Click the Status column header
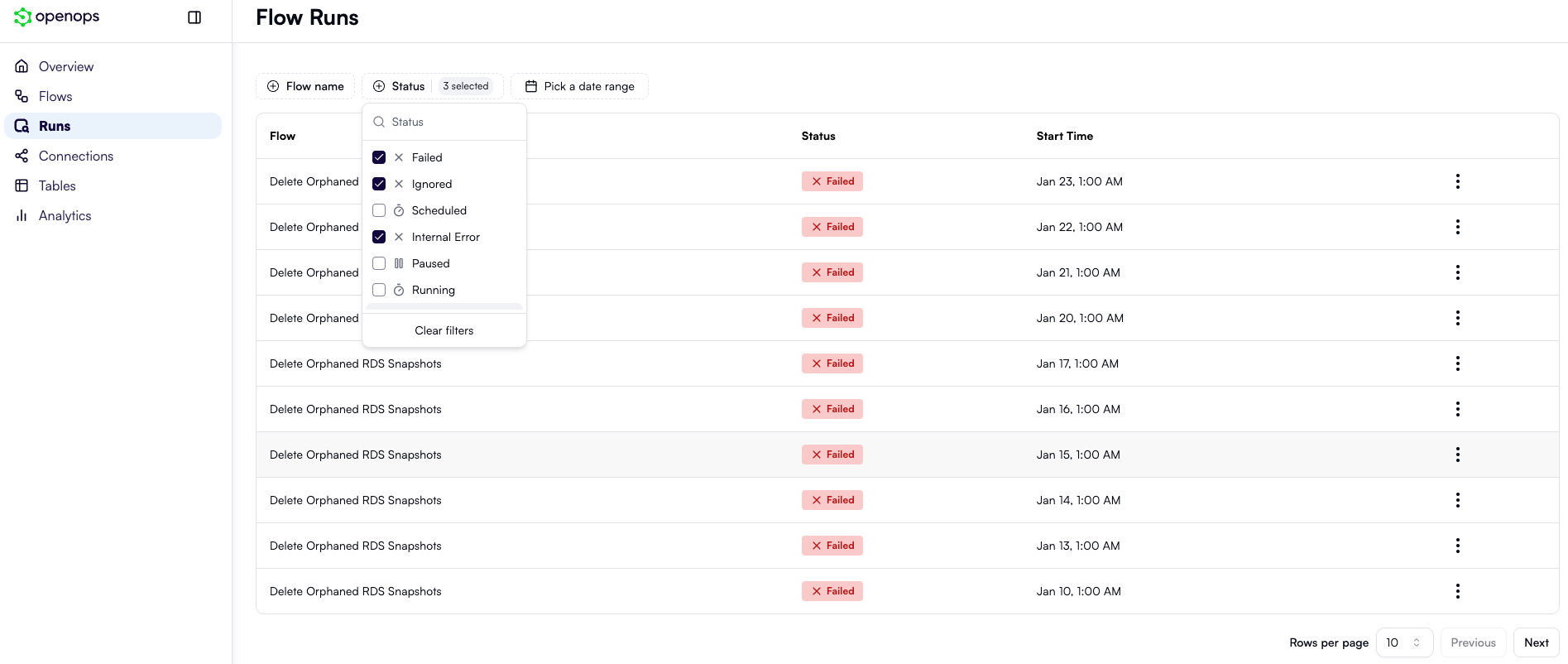The image size is (1568, 664). click(818, 136)
